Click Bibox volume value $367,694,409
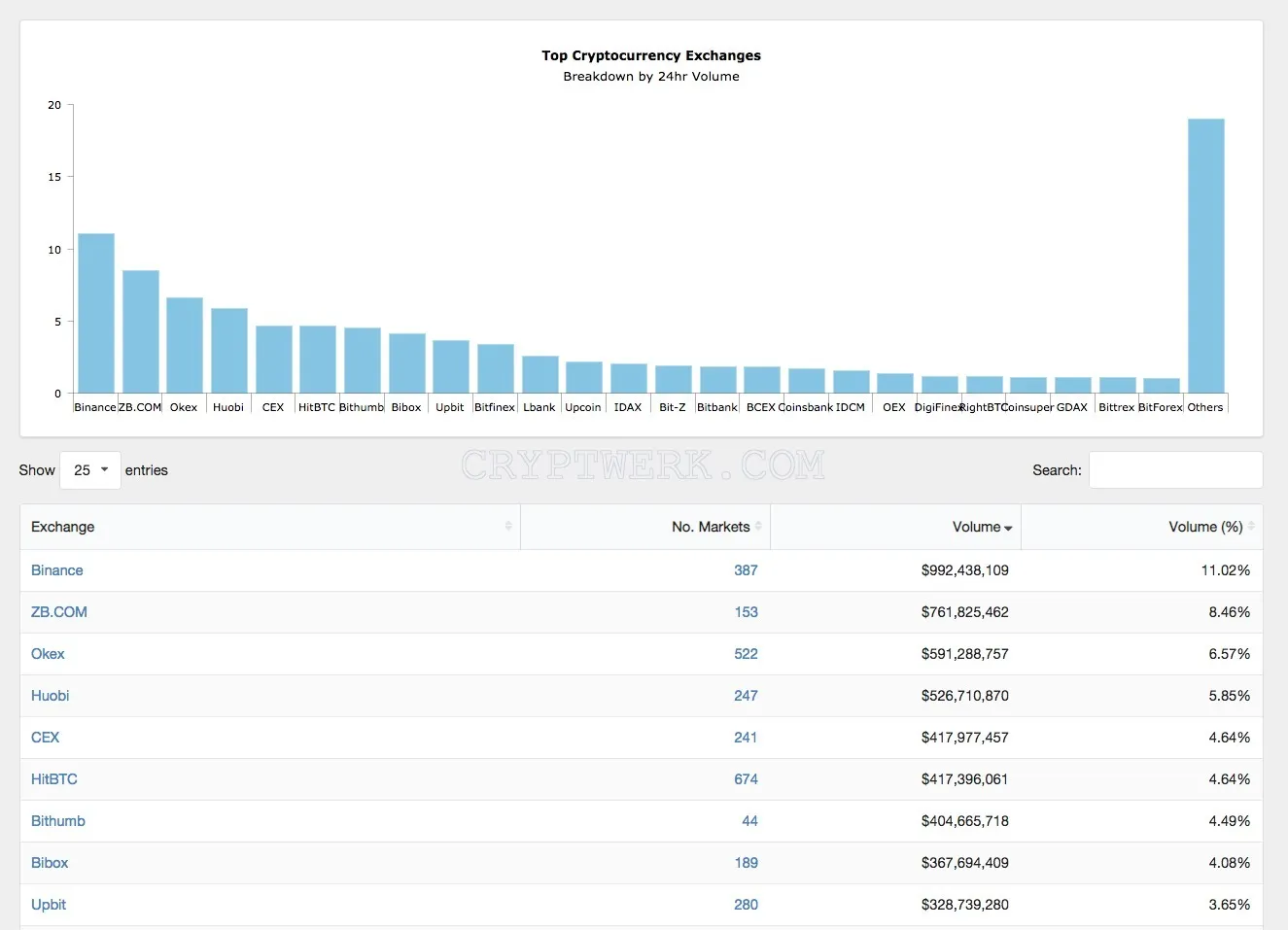Image resolution: width=1288 pixels, height=930 pixels. pos(965,863)
